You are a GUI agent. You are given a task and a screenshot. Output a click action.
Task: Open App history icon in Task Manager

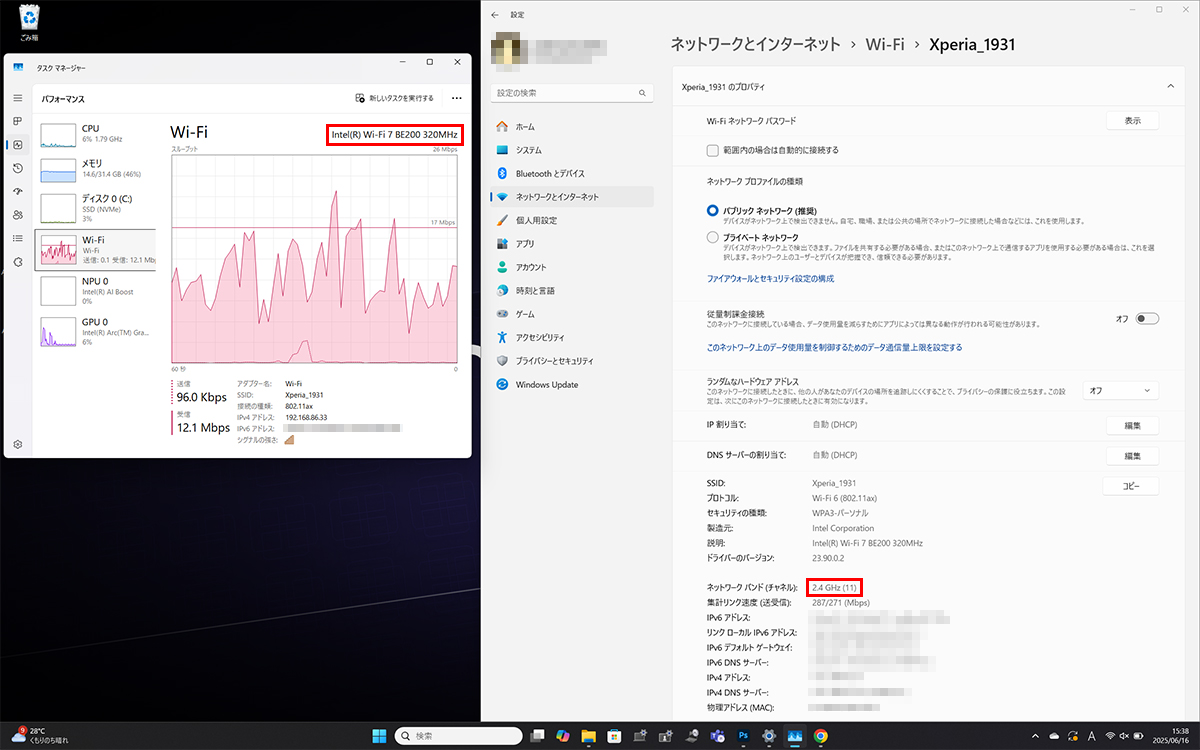pos(18,168)
